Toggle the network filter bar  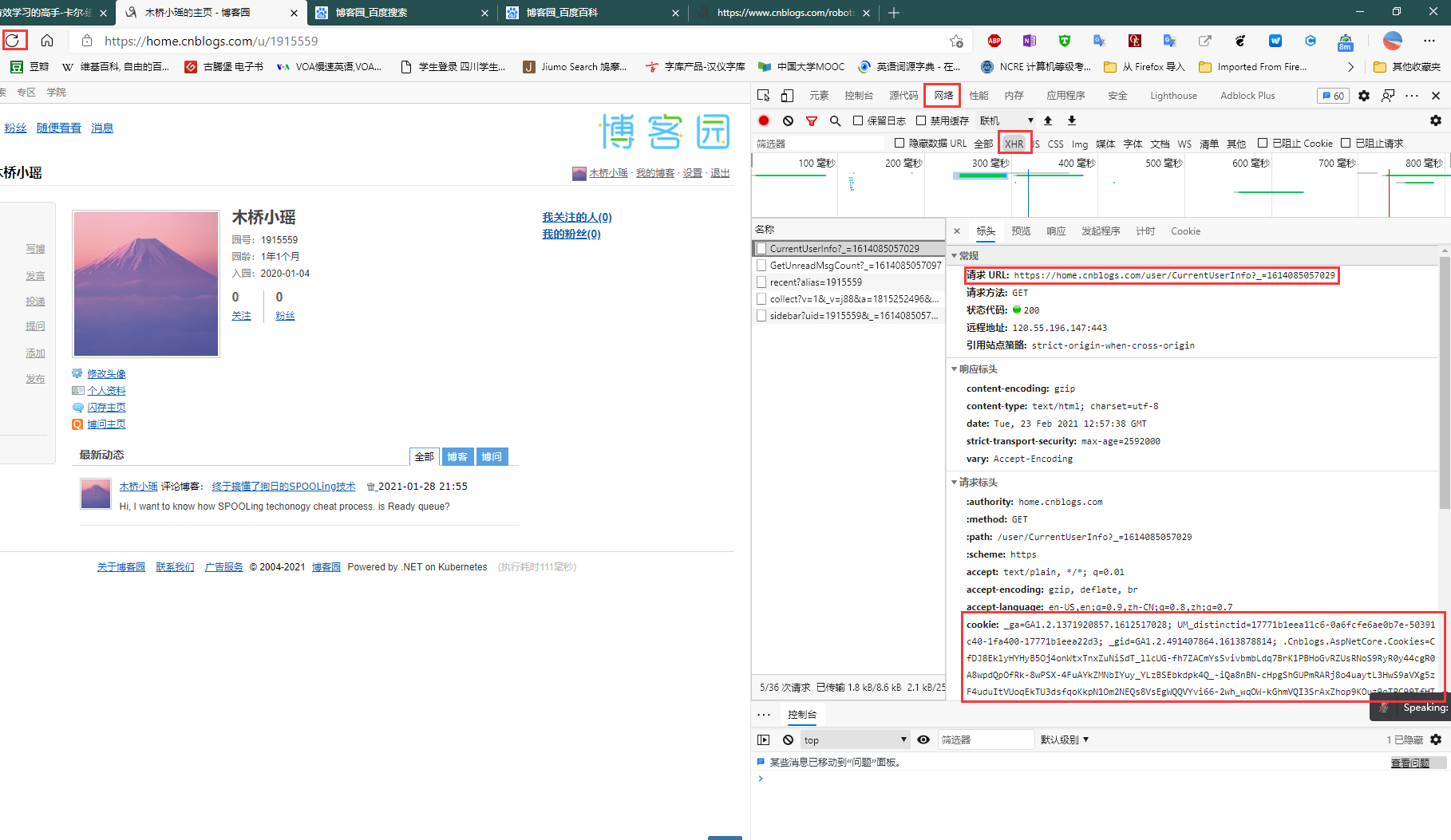(x=812, y=120)
